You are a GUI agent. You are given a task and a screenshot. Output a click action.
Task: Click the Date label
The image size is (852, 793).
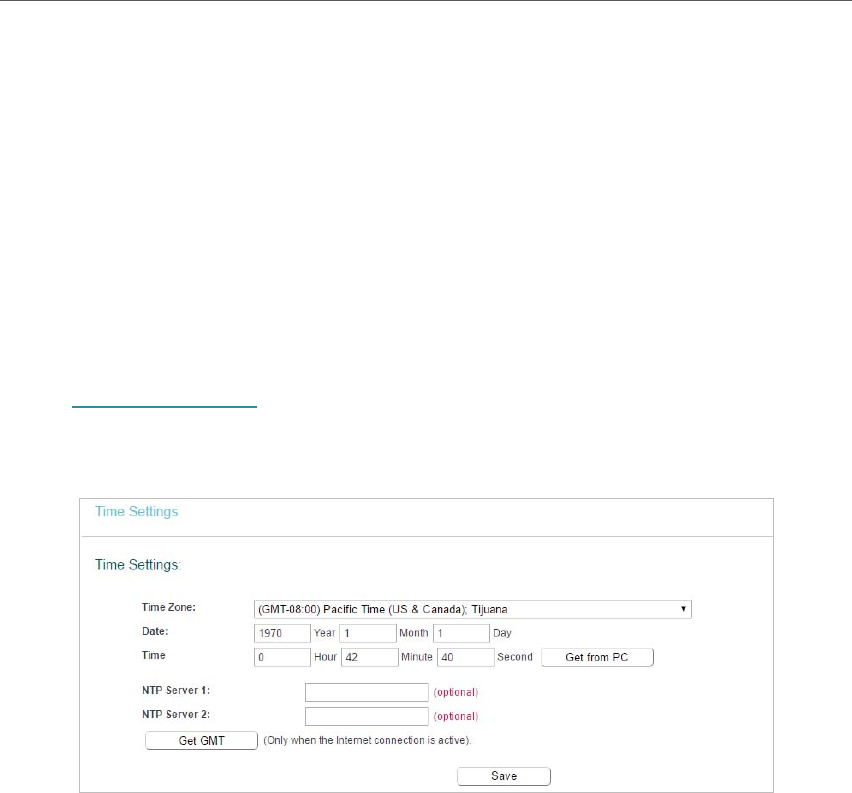coord(155,632)
